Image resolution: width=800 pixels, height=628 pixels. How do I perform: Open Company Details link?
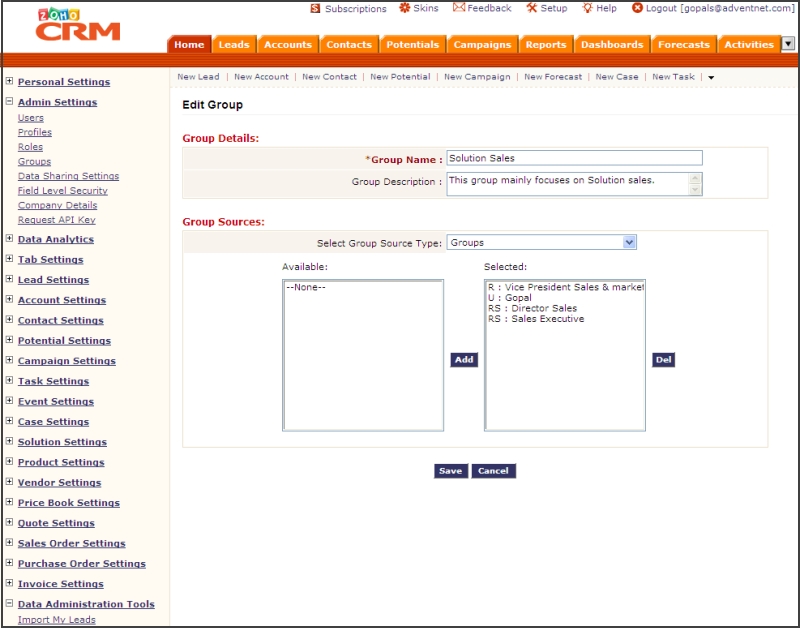click(57, 205)
